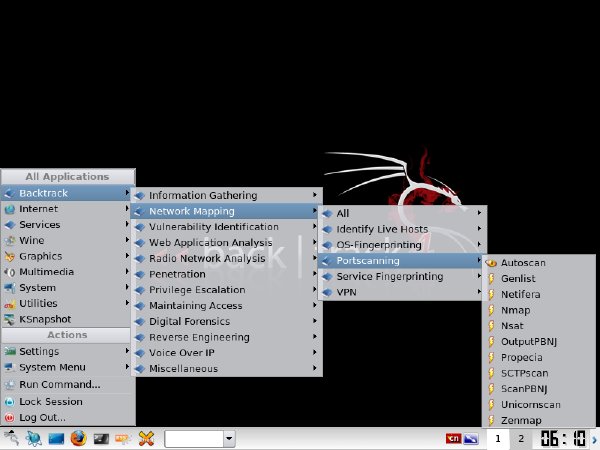Screen dimensions: 600x450
Task: Click the lightning icon beside Zenmap
Action: (491, 420)
